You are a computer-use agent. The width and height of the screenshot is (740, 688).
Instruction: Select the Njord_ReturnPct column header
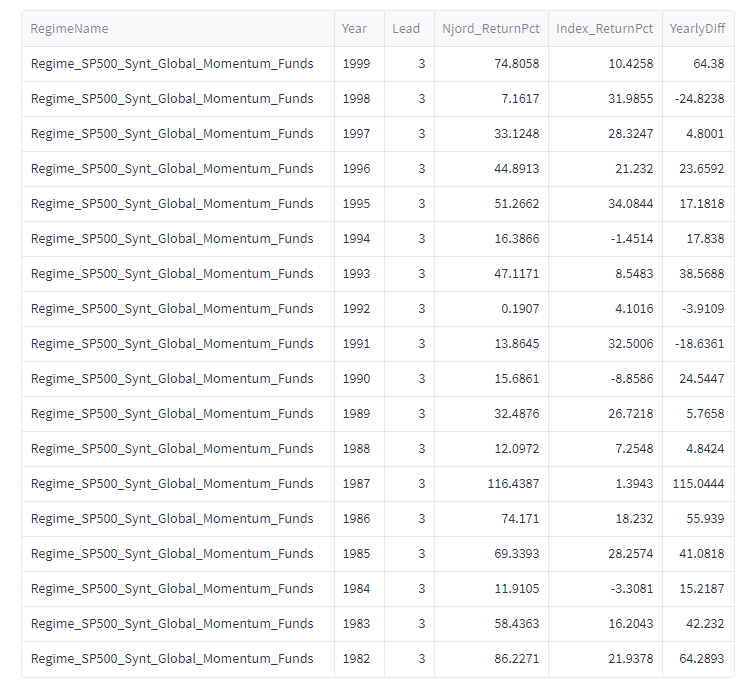click(x=491, y=29)
